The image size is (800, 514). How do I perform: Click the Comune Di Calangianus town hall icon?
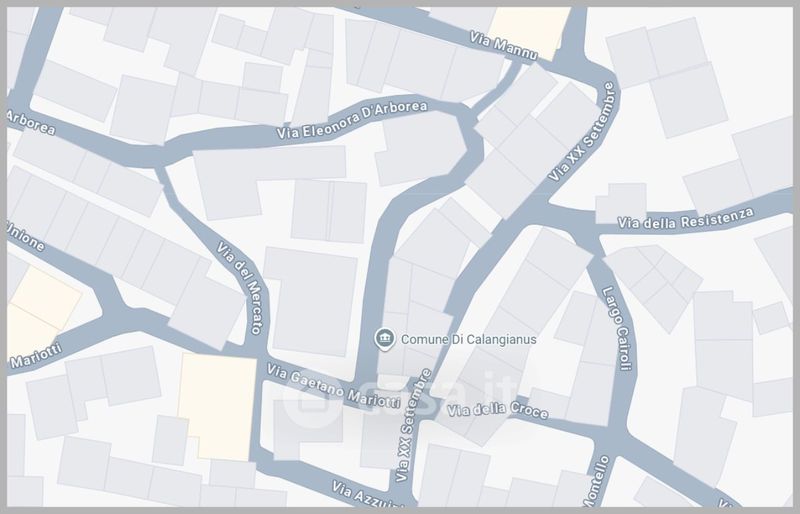[384, 339]
